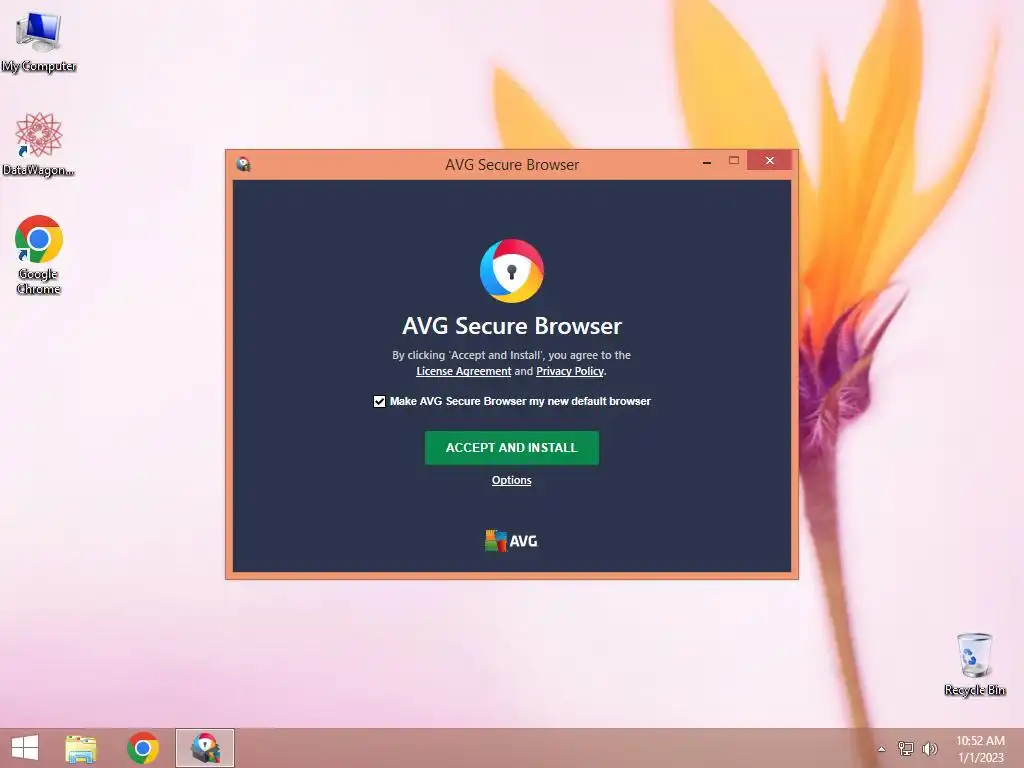Open the DataWagon desktop shortcut

pyautogui.click(x=39, y=144)
